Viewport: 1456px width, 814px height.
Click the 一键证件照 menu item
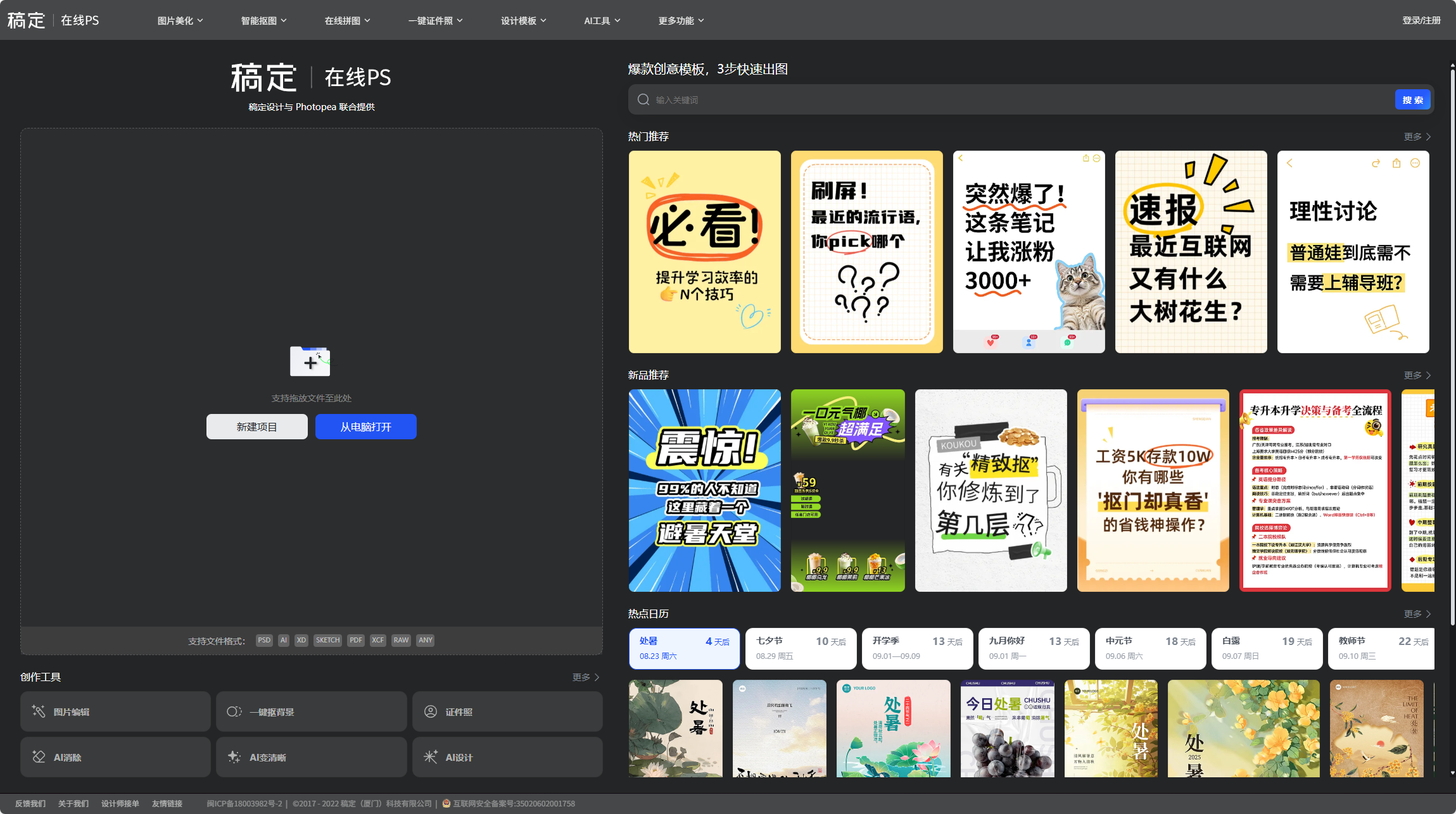436,20
